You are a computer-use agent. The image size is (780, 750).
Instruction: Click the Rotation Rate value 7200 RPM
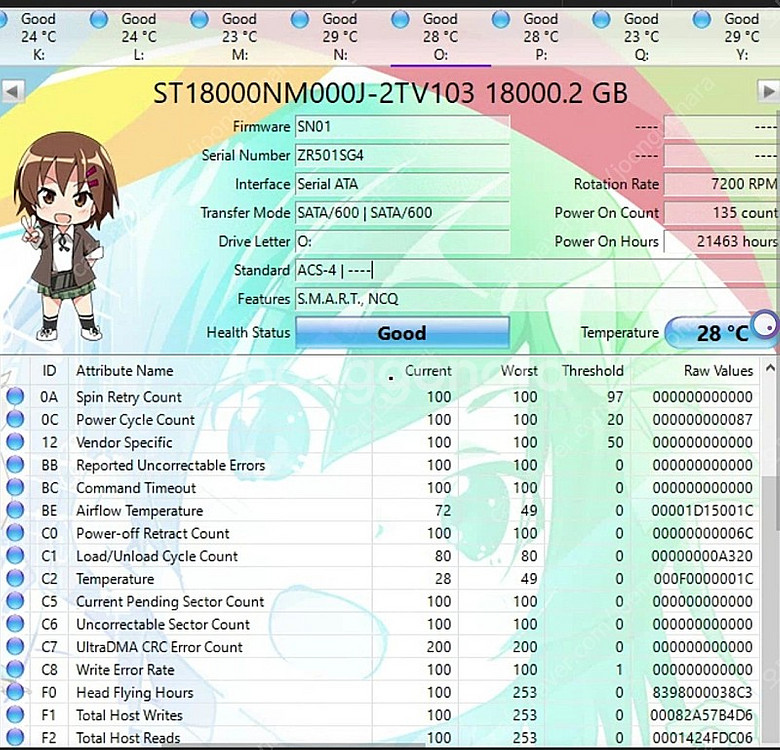pos(722,185)
